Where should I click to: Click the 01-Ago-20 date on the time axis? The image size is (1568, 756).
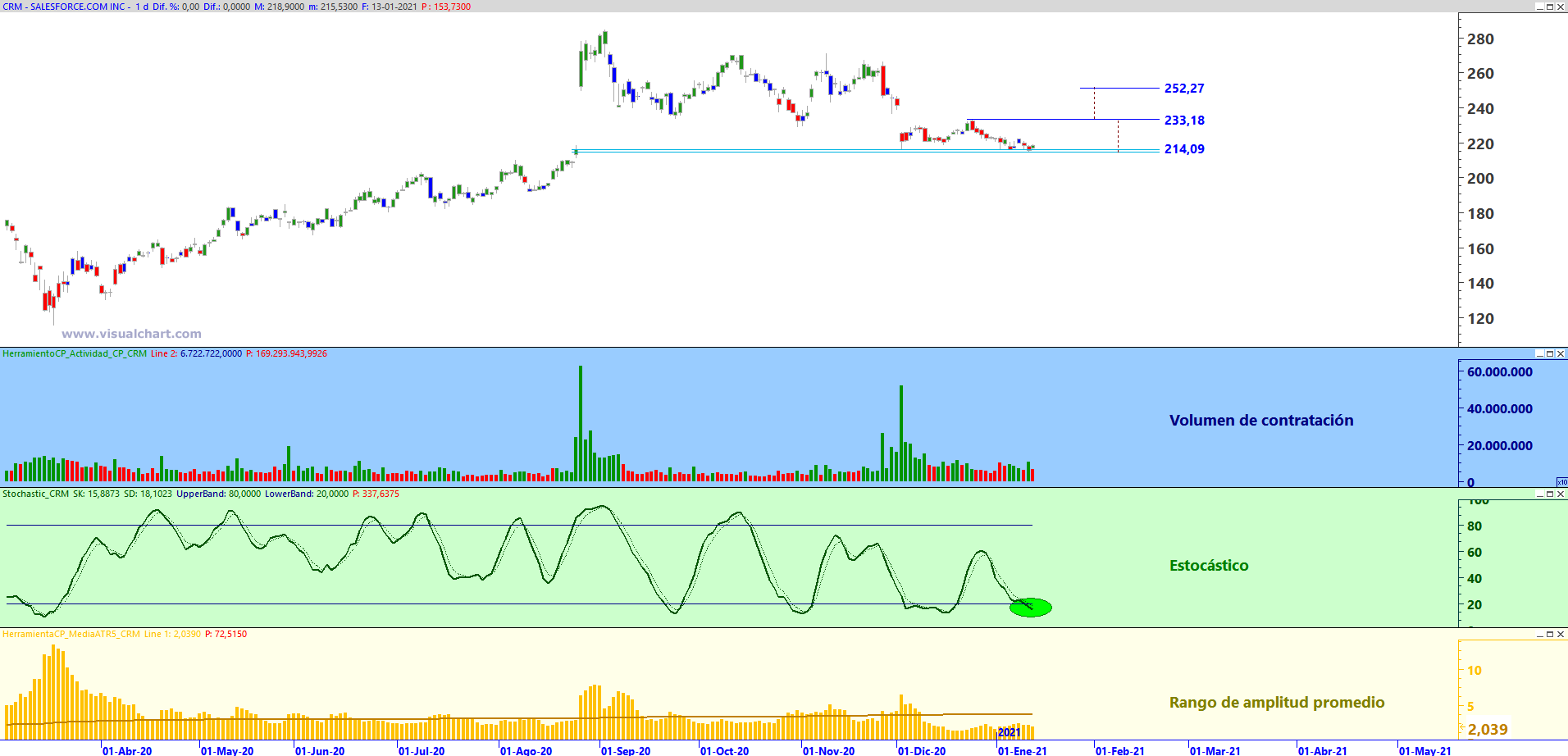(526, 750)
